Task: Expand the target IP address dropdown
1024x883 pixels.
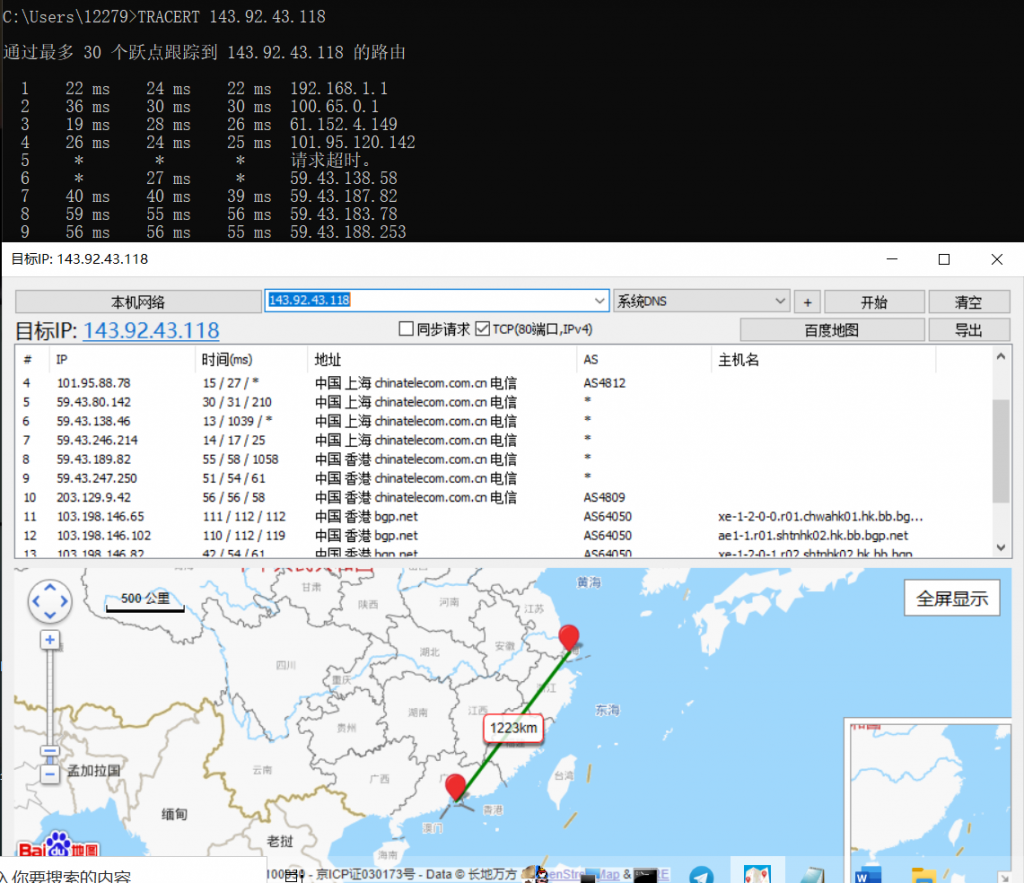Action: click(x=599, y=300)
